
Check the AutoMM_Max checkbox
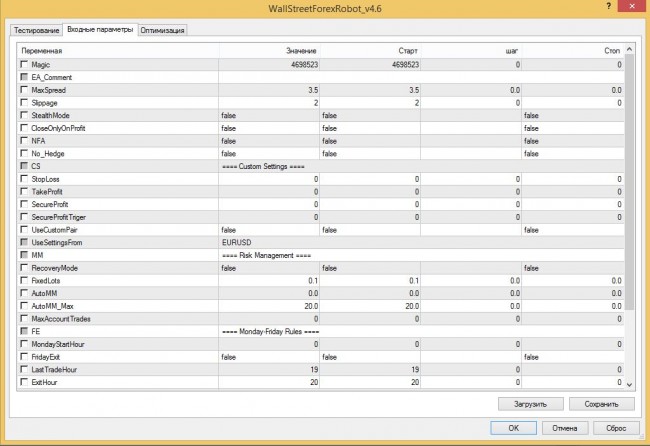(x=24, y=305)
